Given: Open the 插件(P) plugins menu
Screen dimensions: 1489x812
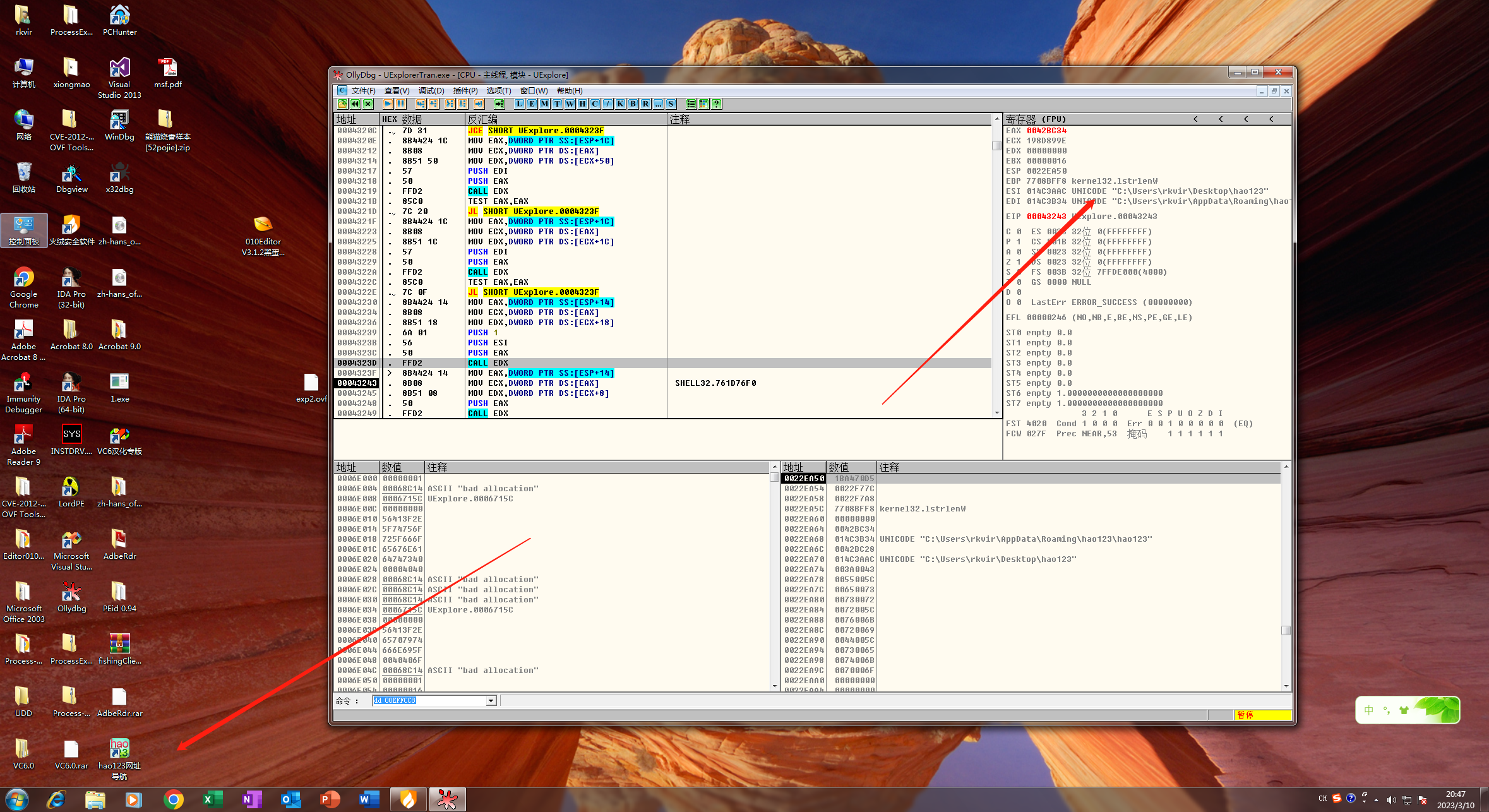Looking at the screenshot, I should coord(465,91).
